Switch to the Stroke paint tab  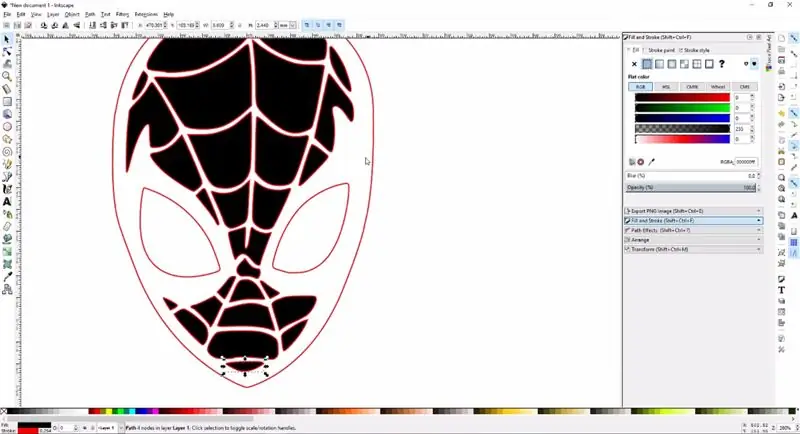[659, 50]
